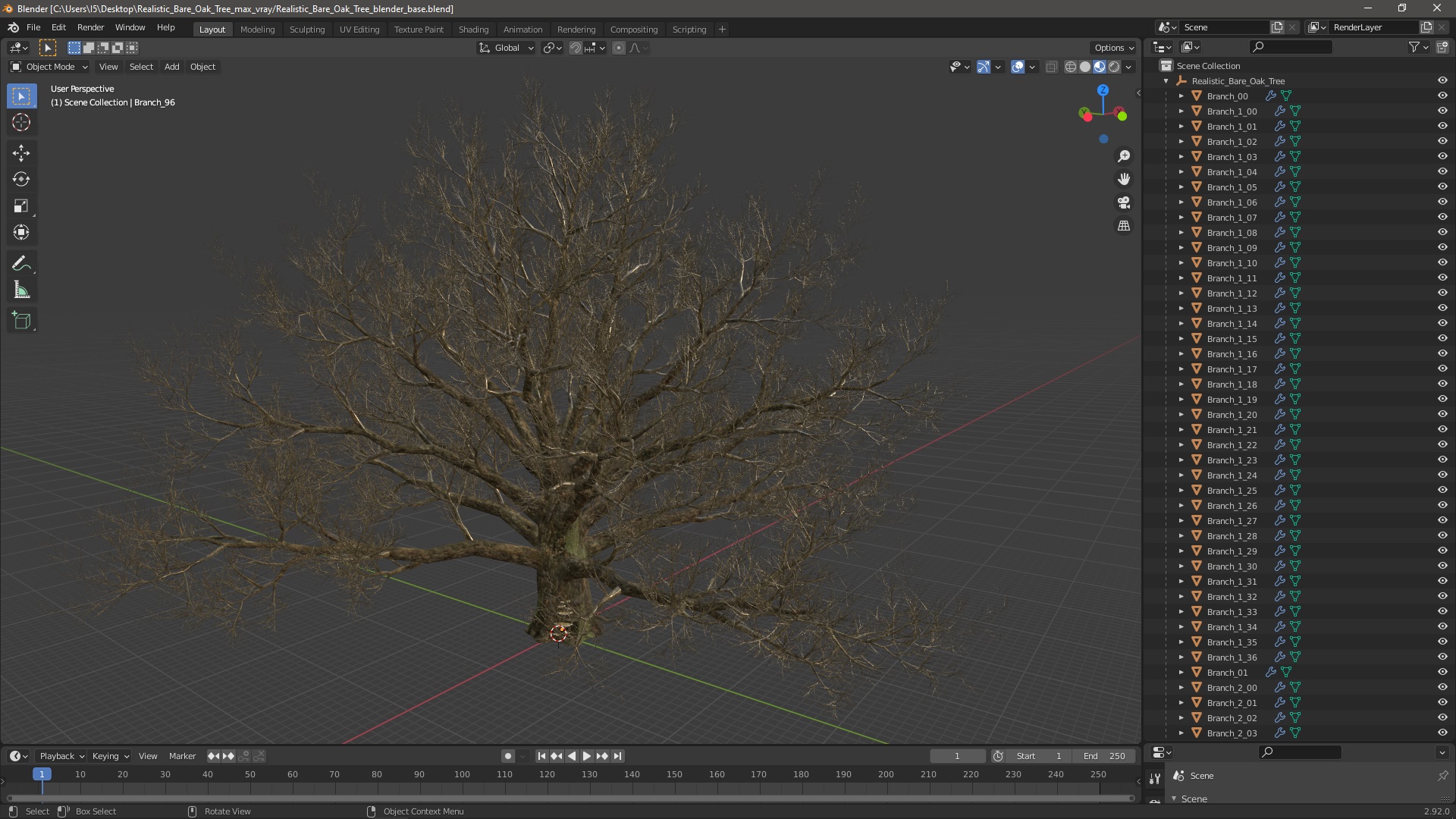This screenshot has height=819, width=1456.
Task: Select Branch_1_22 in outliner
Action: [1232, 444]
